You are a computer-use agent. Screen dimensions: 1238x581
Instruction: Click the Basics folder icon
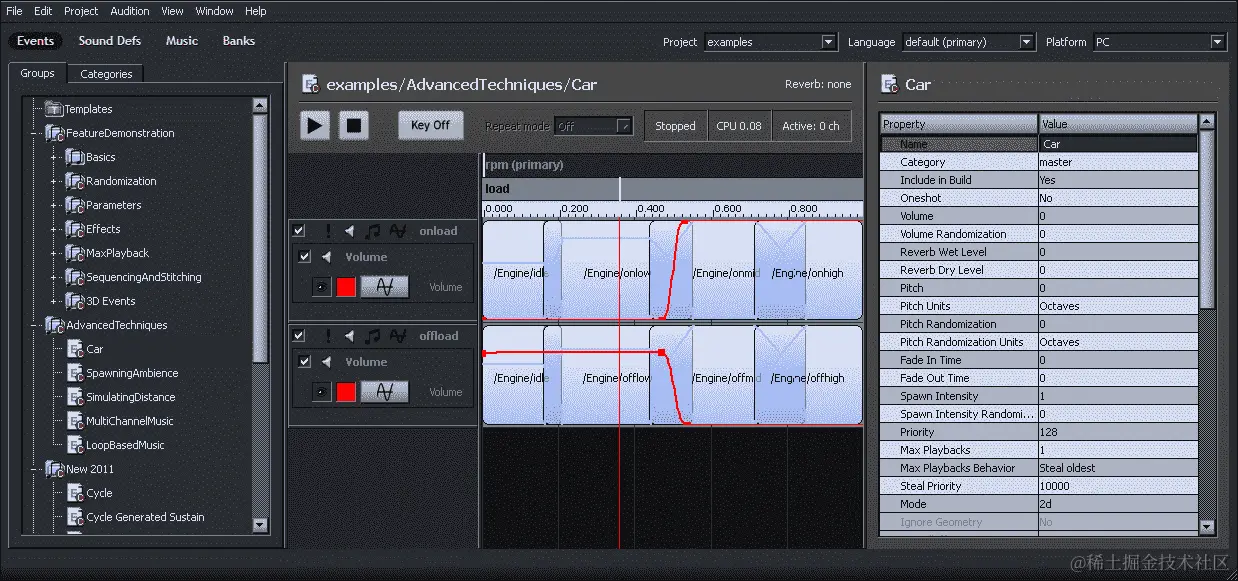75,157
